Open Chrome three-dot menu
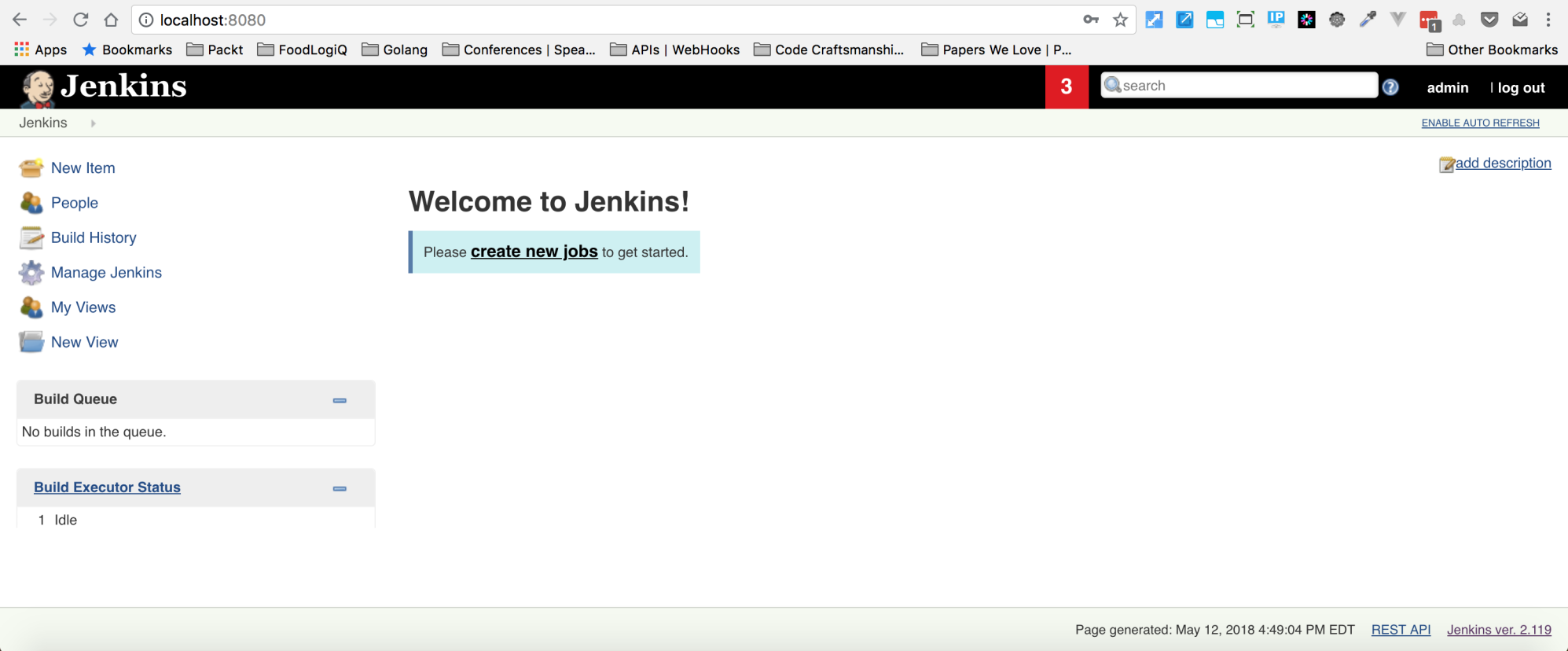This screenshot has height=651, width=1568. coord(1548,20)
